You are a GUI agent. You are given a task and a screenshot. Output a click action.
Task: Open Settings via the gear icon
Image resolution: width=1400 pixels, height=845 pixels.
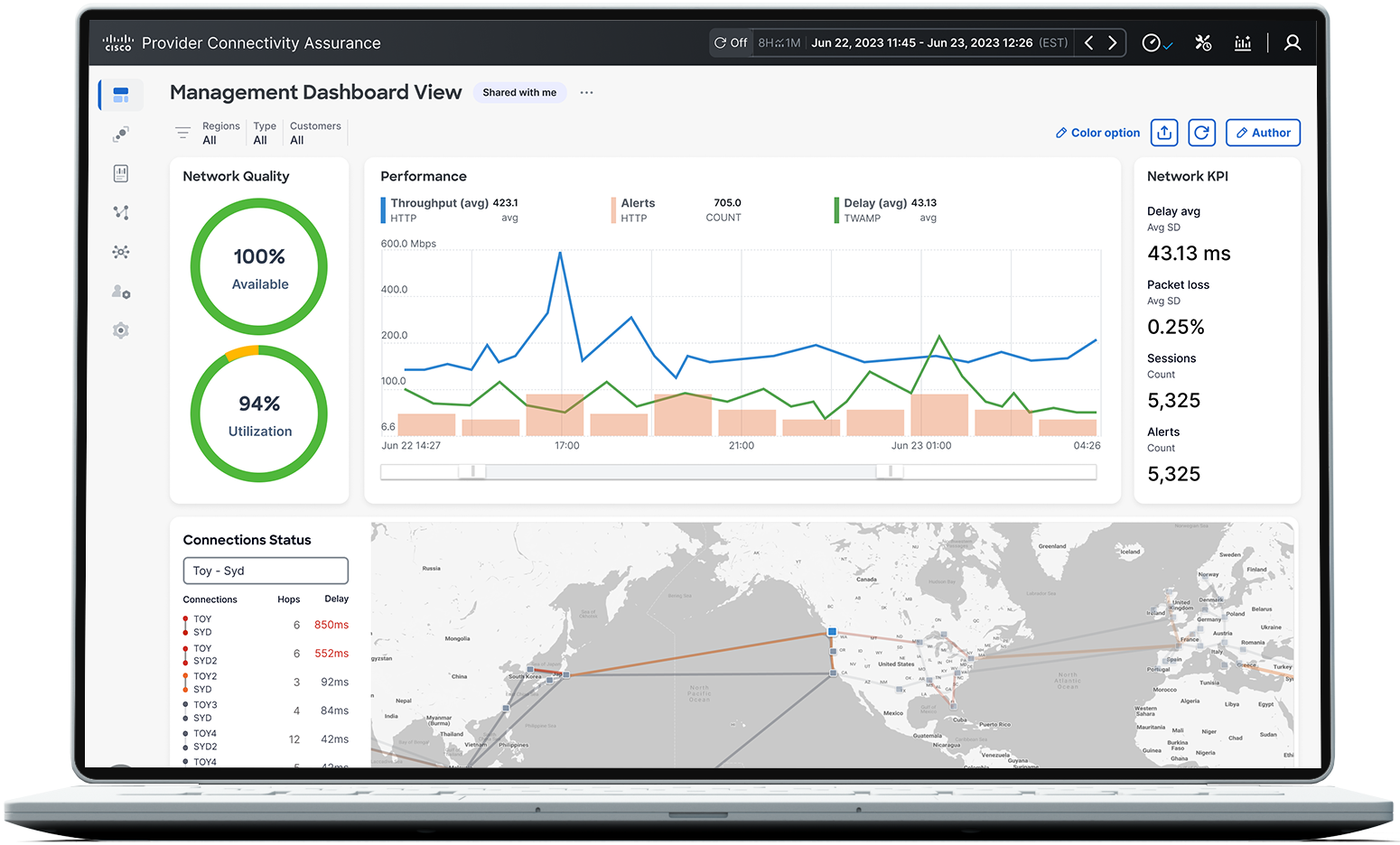click(120, 330)
